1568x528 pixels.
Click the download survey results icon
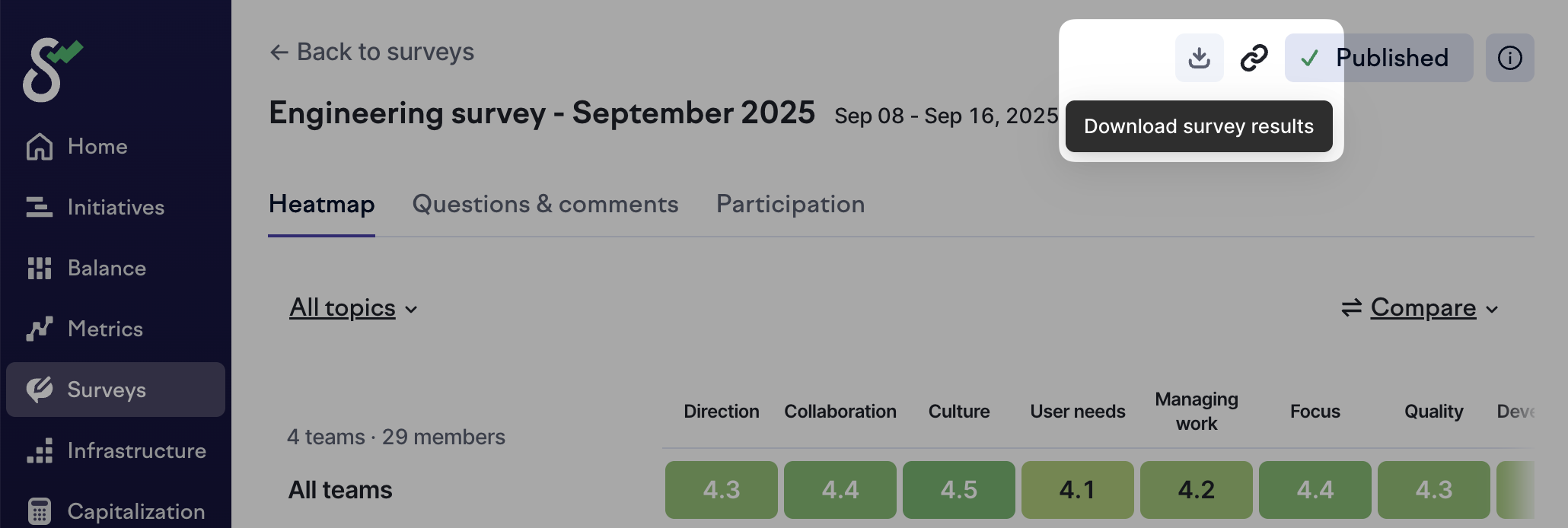coord(1199,58)
